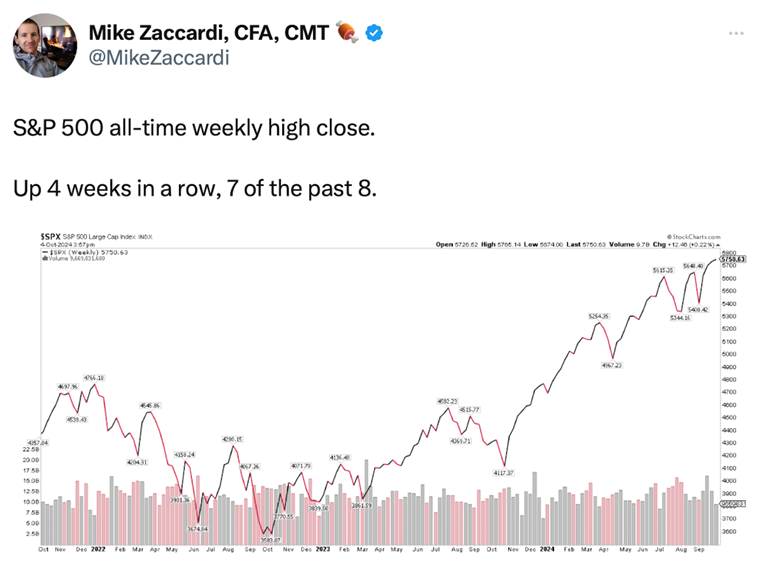Click the 2022 year marker on x-axis

[98, 549]
